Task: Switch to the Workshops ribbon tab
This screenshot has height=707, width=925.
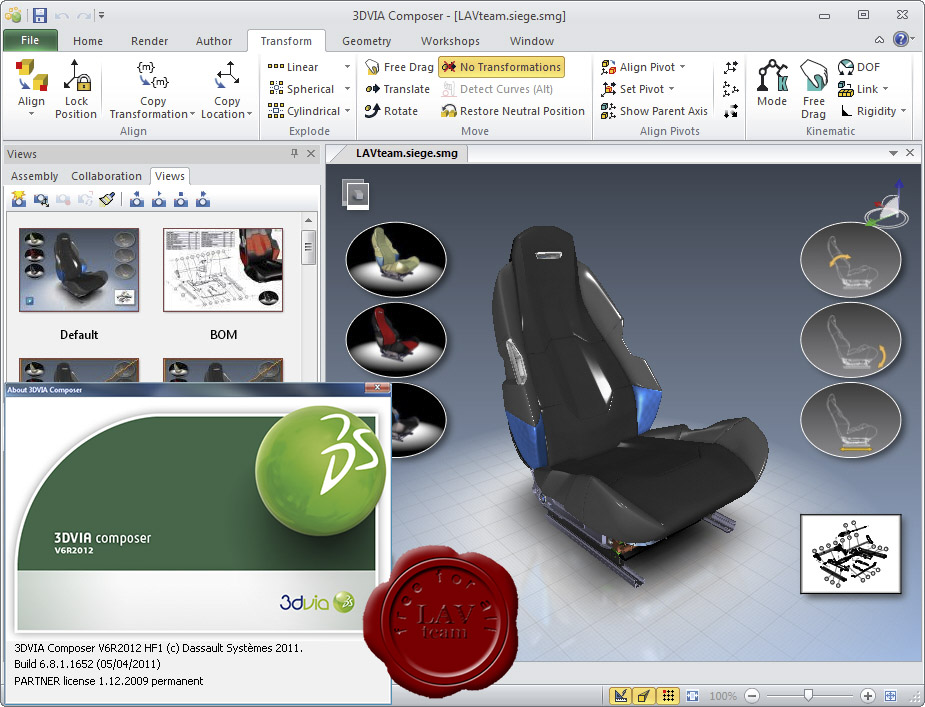Action: pos(450,41)
